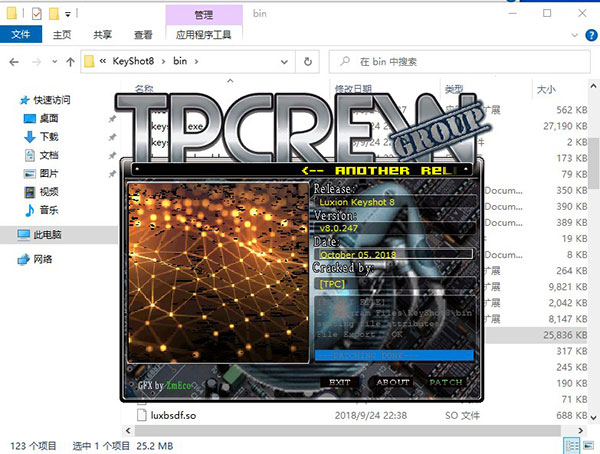Viewport: 600px width, 454px height.
Task: Click KeyShot8 in the address path
Action: coord(133,61)
